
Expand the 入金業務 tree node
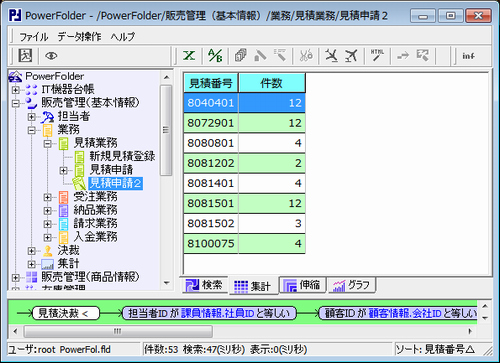pyautogui.click(x=47, y=237)
